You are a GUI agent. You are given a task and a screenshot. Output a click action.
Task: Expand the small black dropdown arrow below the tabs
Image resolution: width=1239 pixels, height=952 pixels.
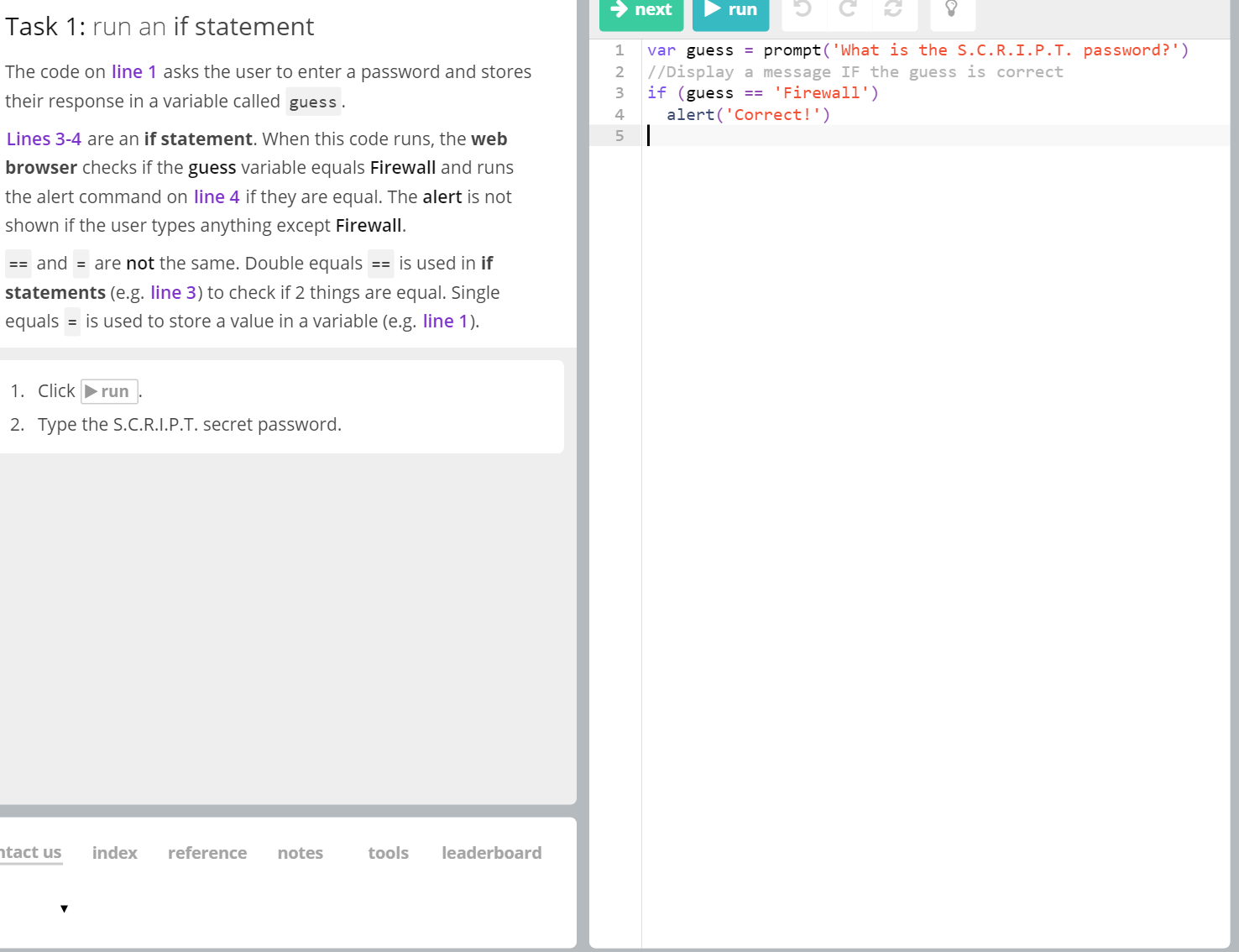tap(64, 908)
